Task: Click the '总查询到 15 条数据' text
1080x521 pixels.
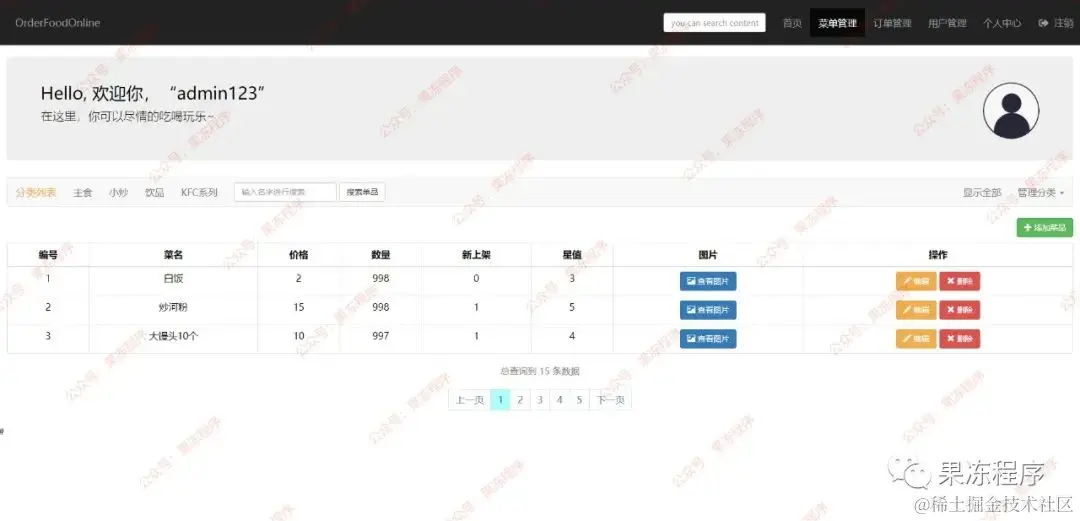Action: click(540, 371)
